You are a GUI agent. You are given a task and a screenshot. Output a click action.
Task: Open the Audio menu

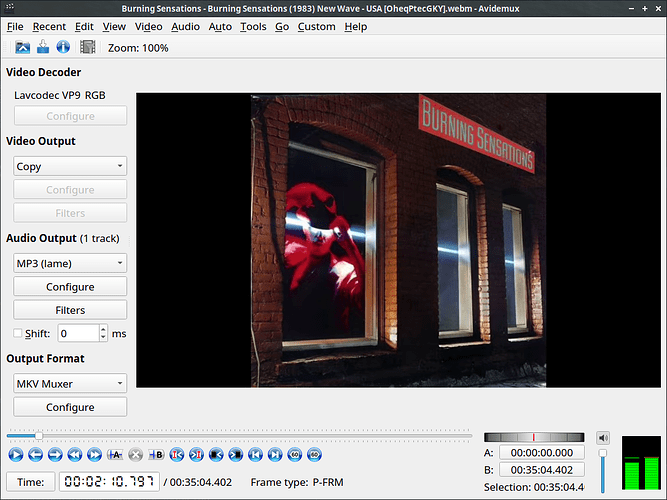pyautogui.click(x=185, y=26)
